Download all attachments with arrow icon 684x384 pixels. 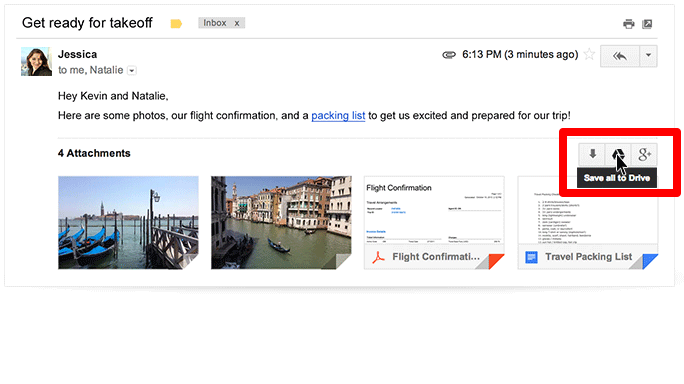[592, 154]
